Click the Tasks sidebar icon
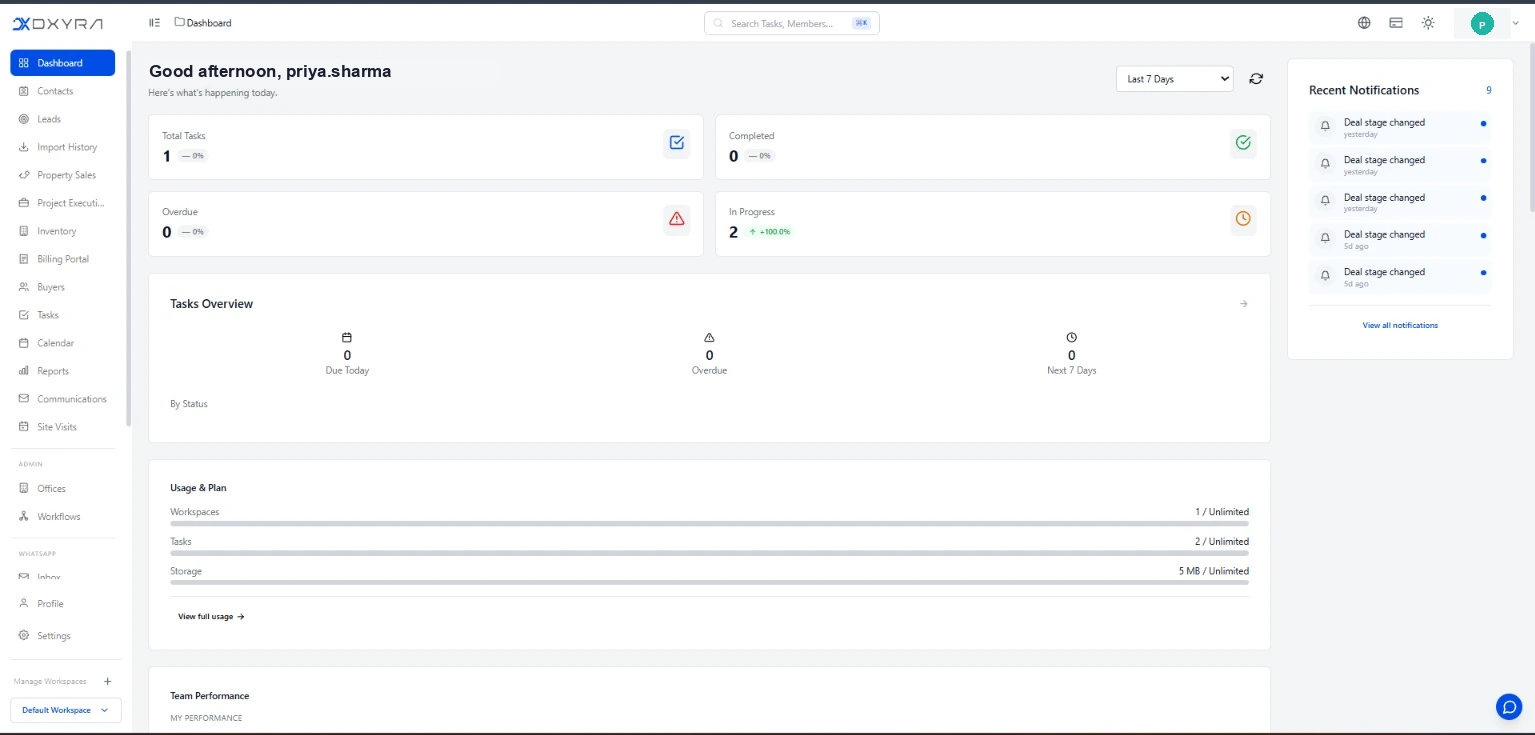Image resolution: width=1535 pixels, height=735 pixels. point(25,315)
